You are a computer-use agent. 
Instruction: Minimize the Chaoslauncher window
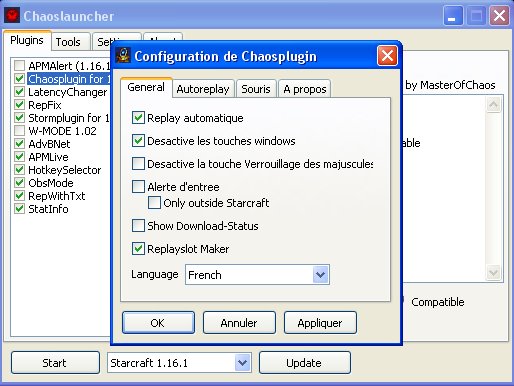pyautogui.click(x=453, y=16)
